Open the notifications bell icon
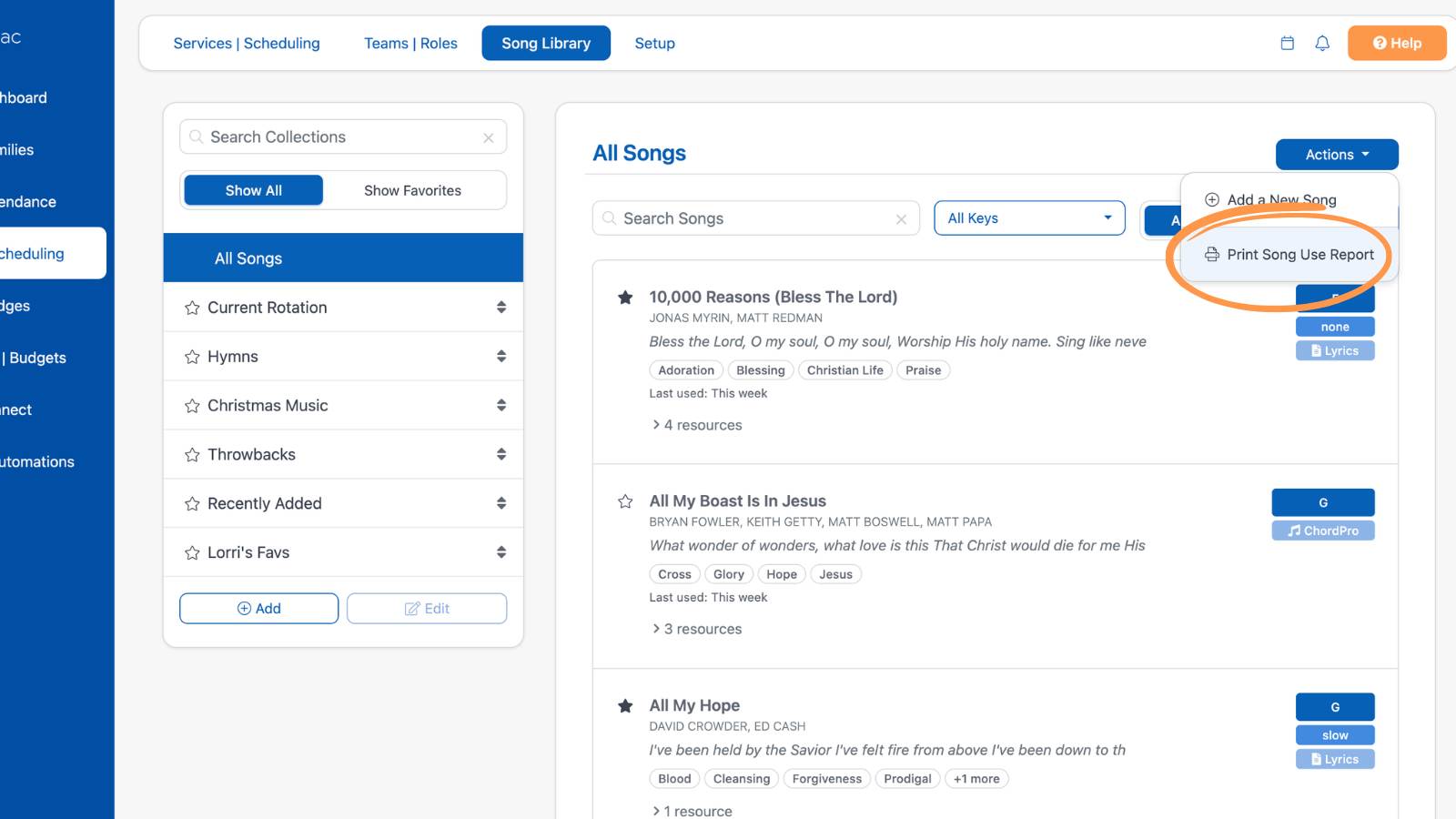The height and width of the screenshot is (819, 1456). (x=1322, y=43)
